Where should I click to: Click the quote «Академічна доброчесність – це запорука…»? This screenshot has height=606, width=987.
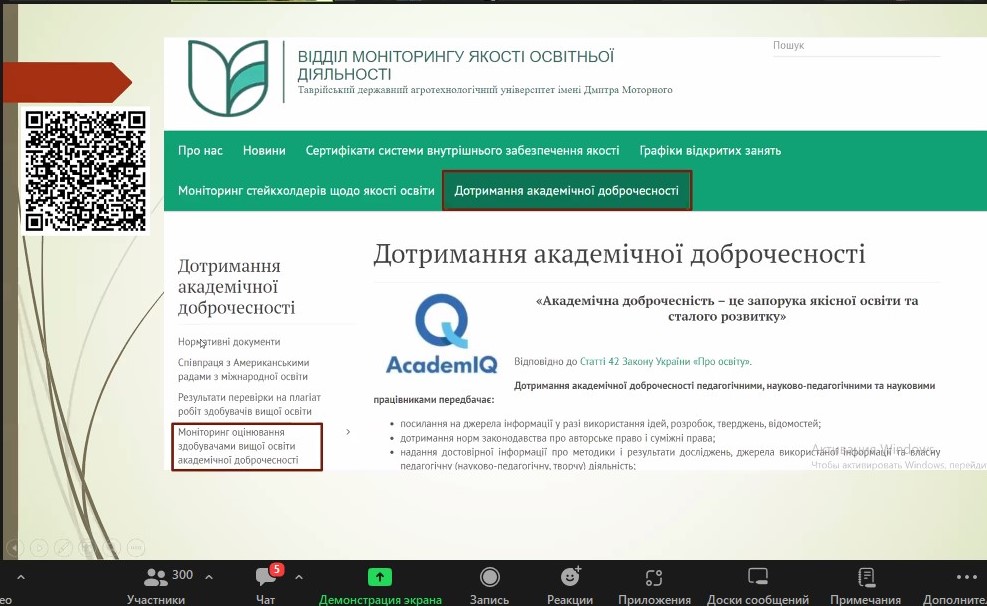tap(727, 308)
